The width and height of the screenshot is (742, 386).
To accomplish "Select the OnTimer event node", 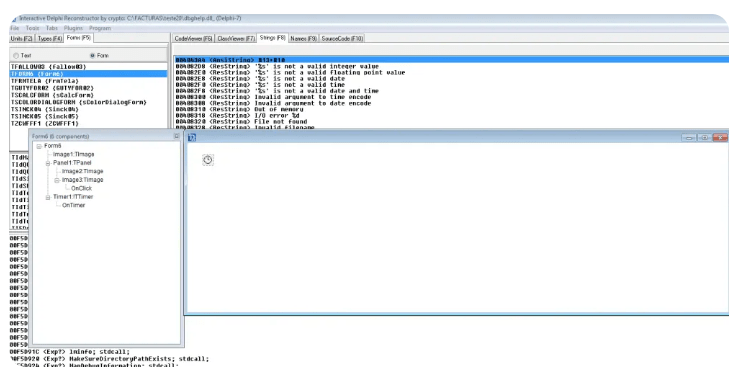I will pos(73,205).
